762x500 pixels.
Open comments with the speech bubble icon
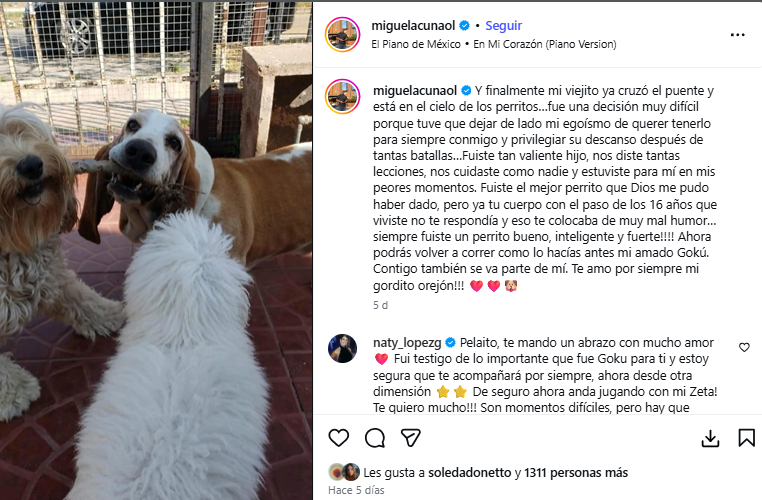click(x=375, y=438)
